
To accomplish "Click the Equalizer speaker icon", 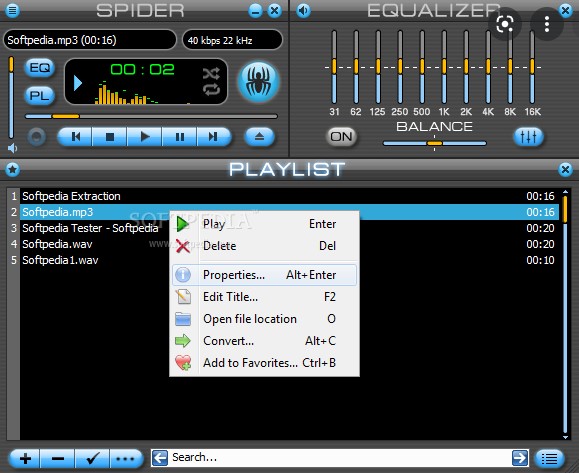I will pos(304,10).
